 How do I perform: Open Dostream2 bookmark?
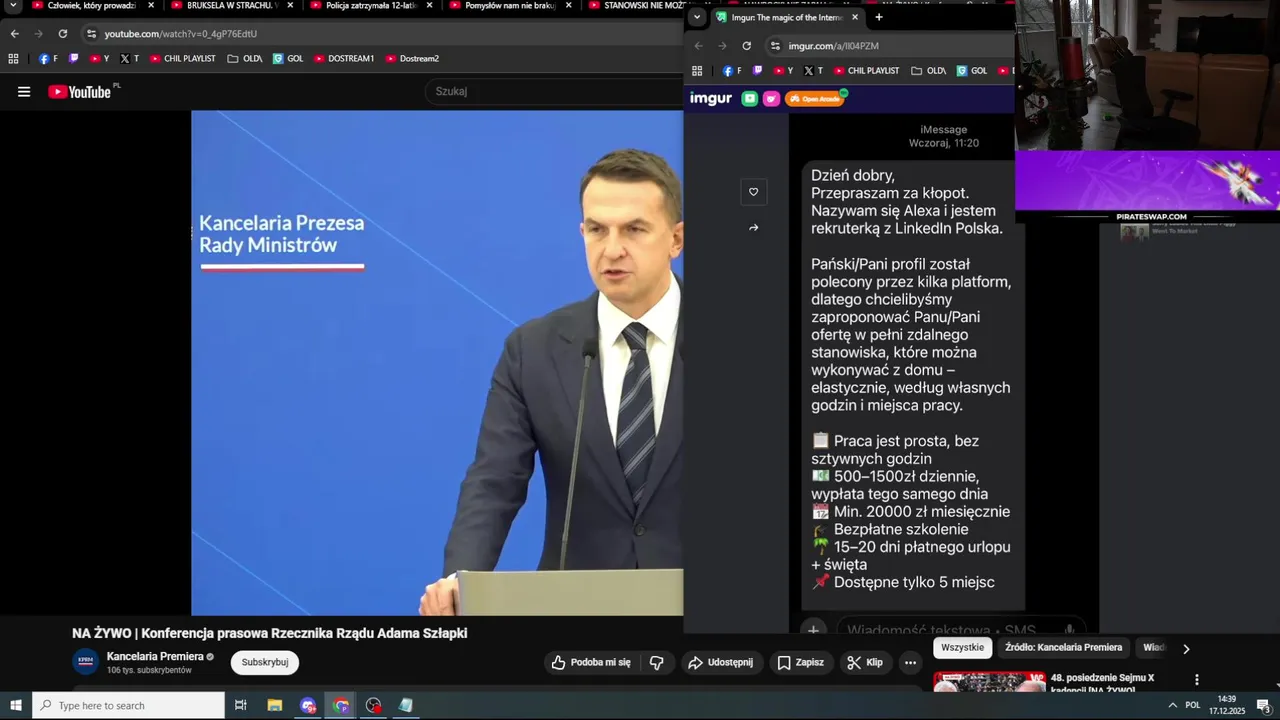point(412,59)
